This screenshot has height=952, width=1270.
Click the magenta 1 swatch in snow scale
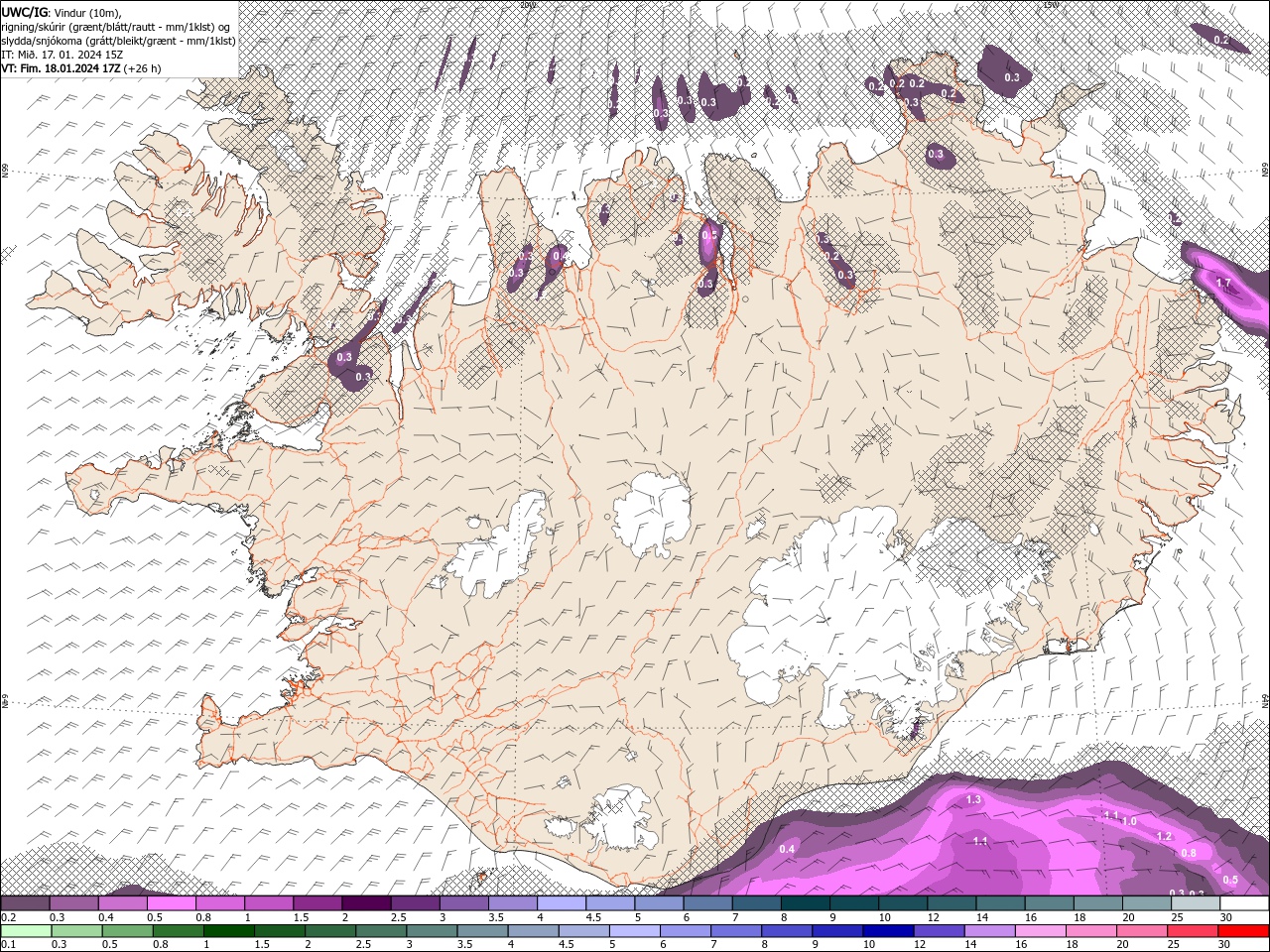[269, 902]
